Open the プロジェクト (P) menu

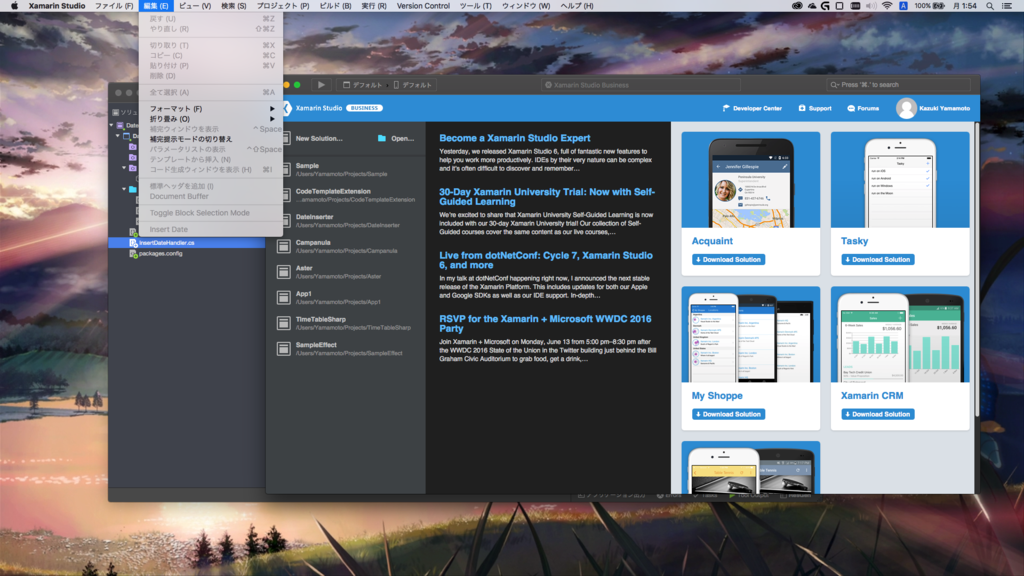[x=283, y=6]
